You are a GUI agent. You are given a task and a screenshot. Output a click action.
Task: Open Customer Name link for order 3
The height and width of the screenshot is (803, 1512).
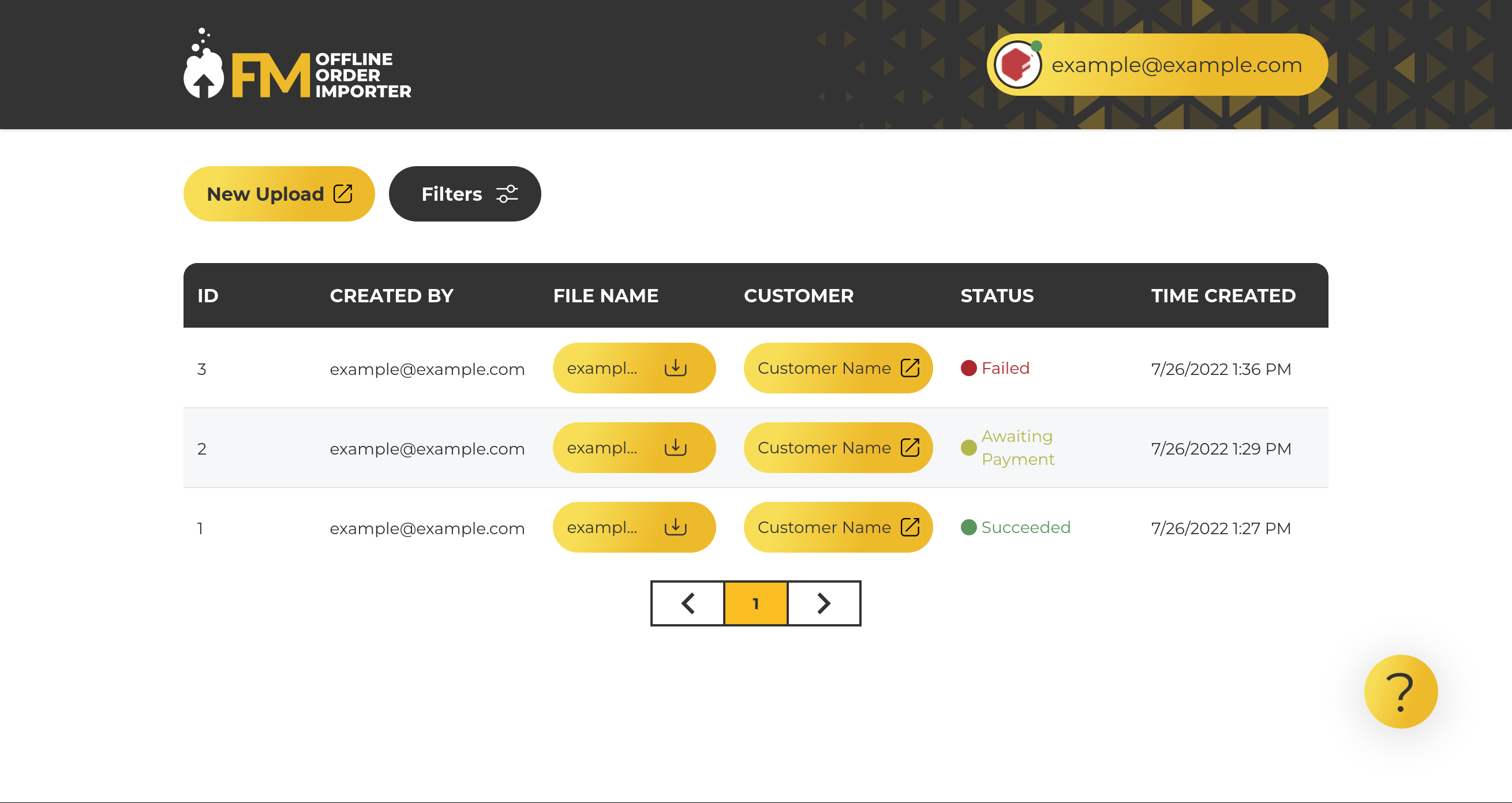tap(838, 369)
